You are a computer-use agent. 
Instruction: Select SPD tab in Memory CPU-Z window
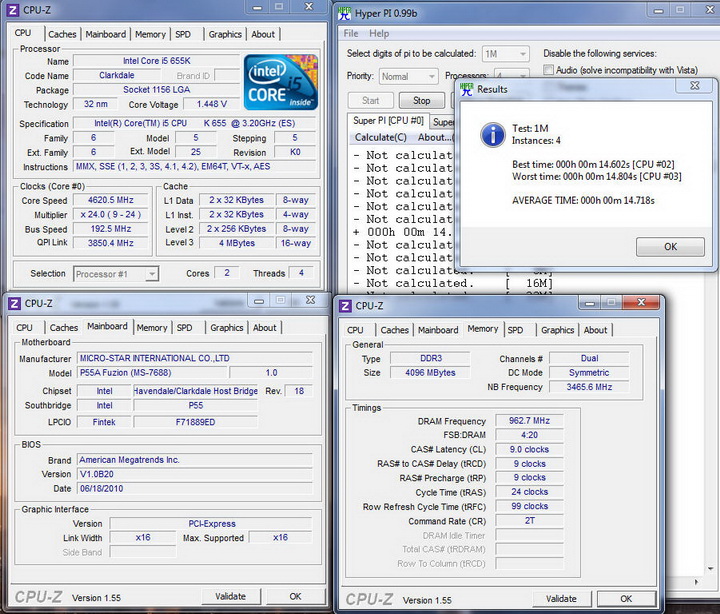coord(515,330)
